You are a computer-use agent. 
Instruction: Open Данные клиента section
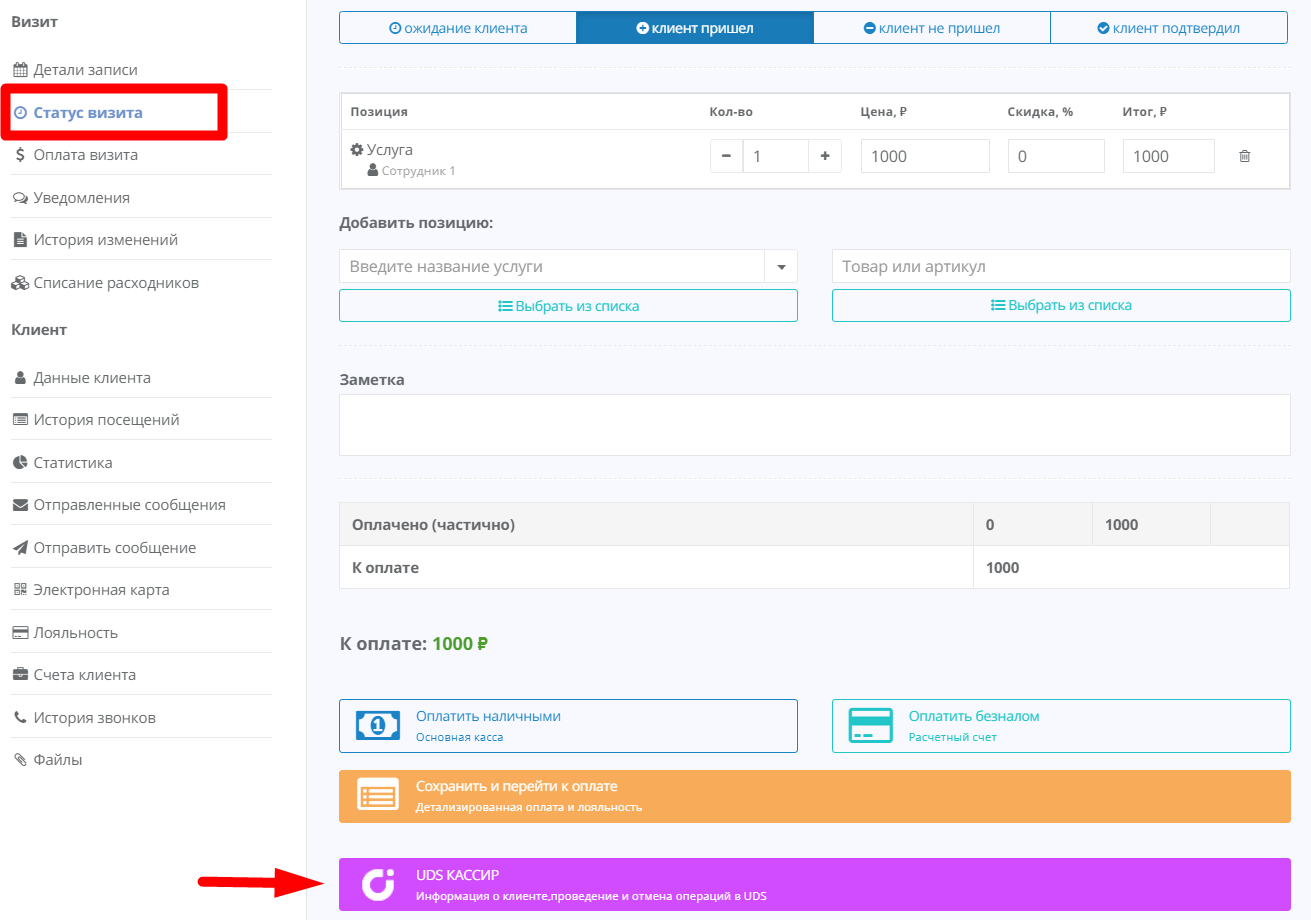pyautogui.click(x=92, y=378)
